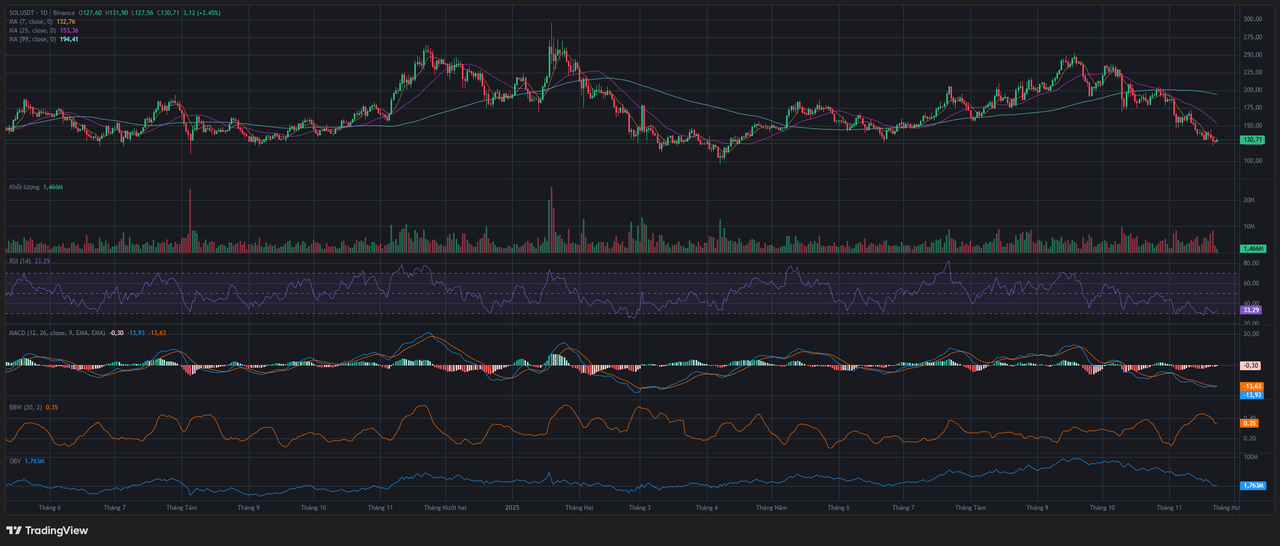
Task: Click 80.00 on the RSI axis
Action: pos(1251,263)
